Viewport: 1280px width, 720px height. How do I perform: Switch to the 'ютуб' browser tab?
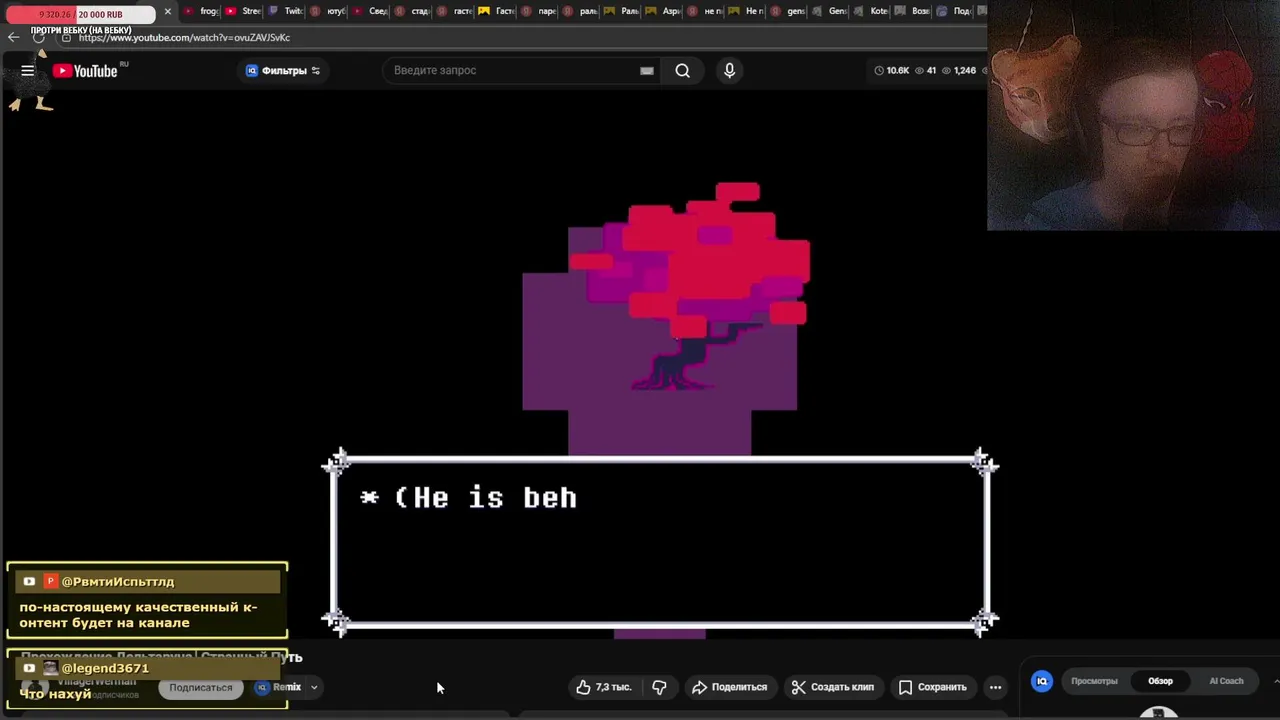[328, 11]
